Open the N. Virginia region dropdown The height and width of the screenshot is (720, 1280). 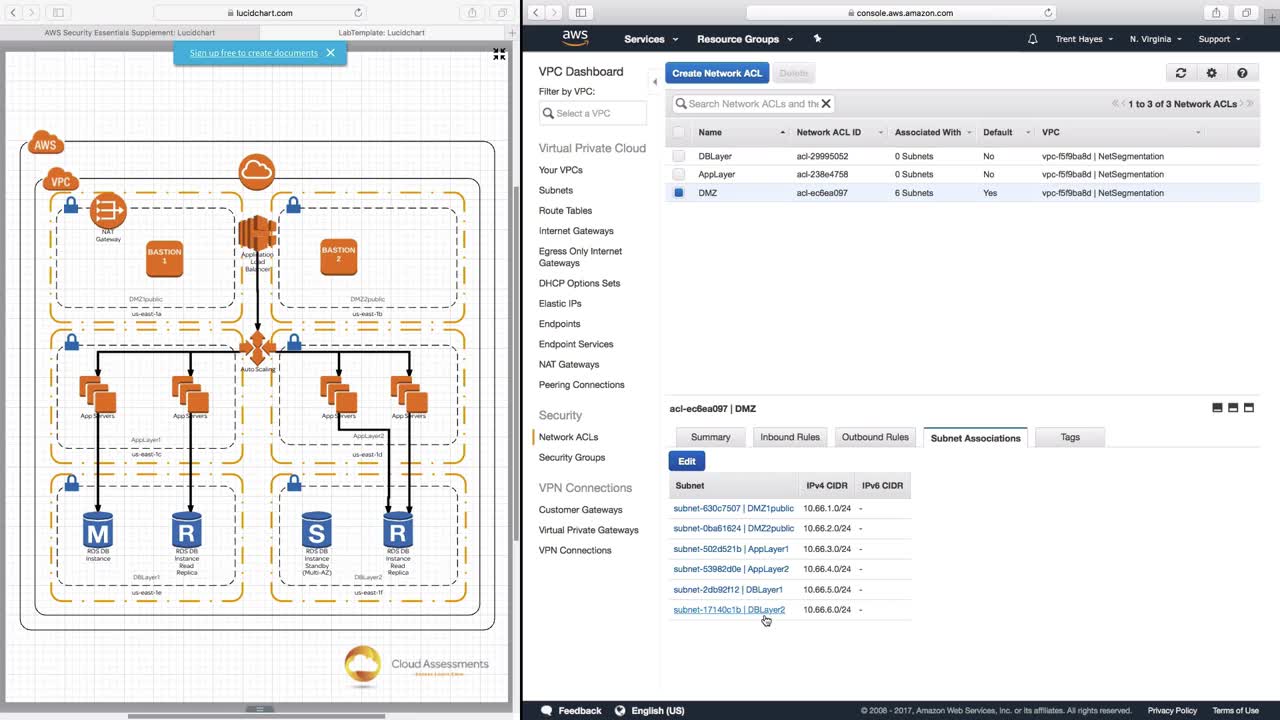(x=1155, y=39)
